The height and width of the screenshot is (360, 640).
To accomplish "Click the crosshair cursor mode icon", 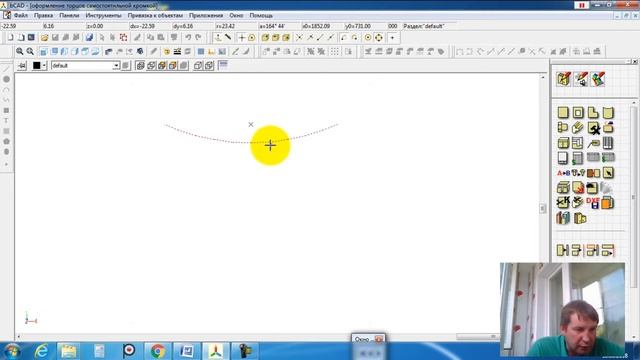I will point(241,38).
